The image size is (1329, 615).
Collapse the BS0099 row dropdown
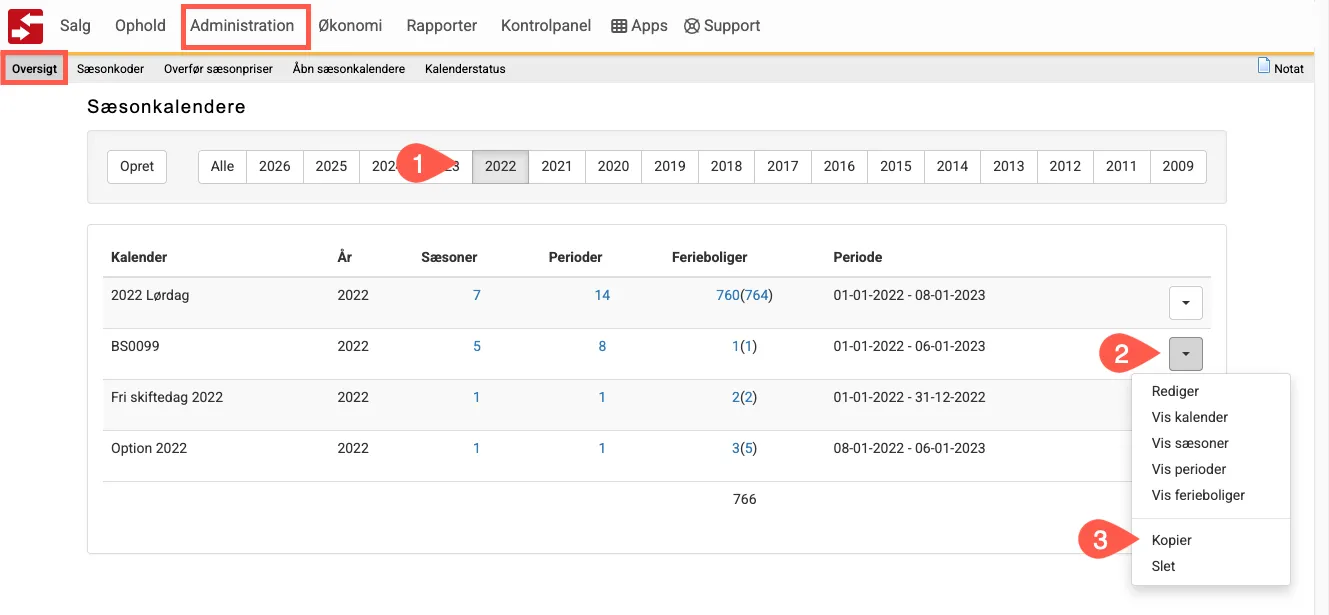click(1185, 354)
